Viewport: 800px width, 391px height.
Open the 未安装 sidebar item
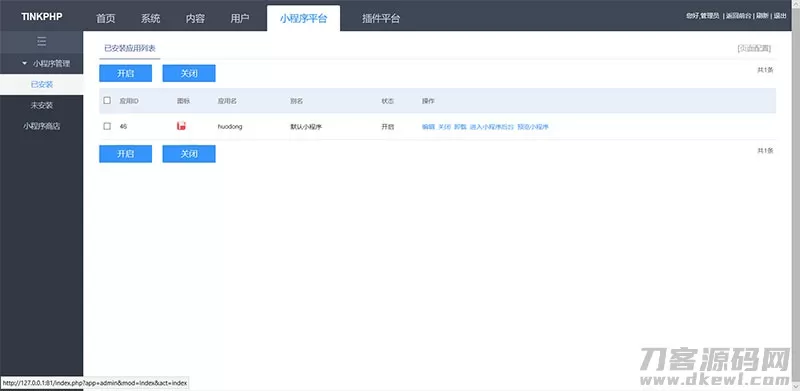[x=42, y=105]
